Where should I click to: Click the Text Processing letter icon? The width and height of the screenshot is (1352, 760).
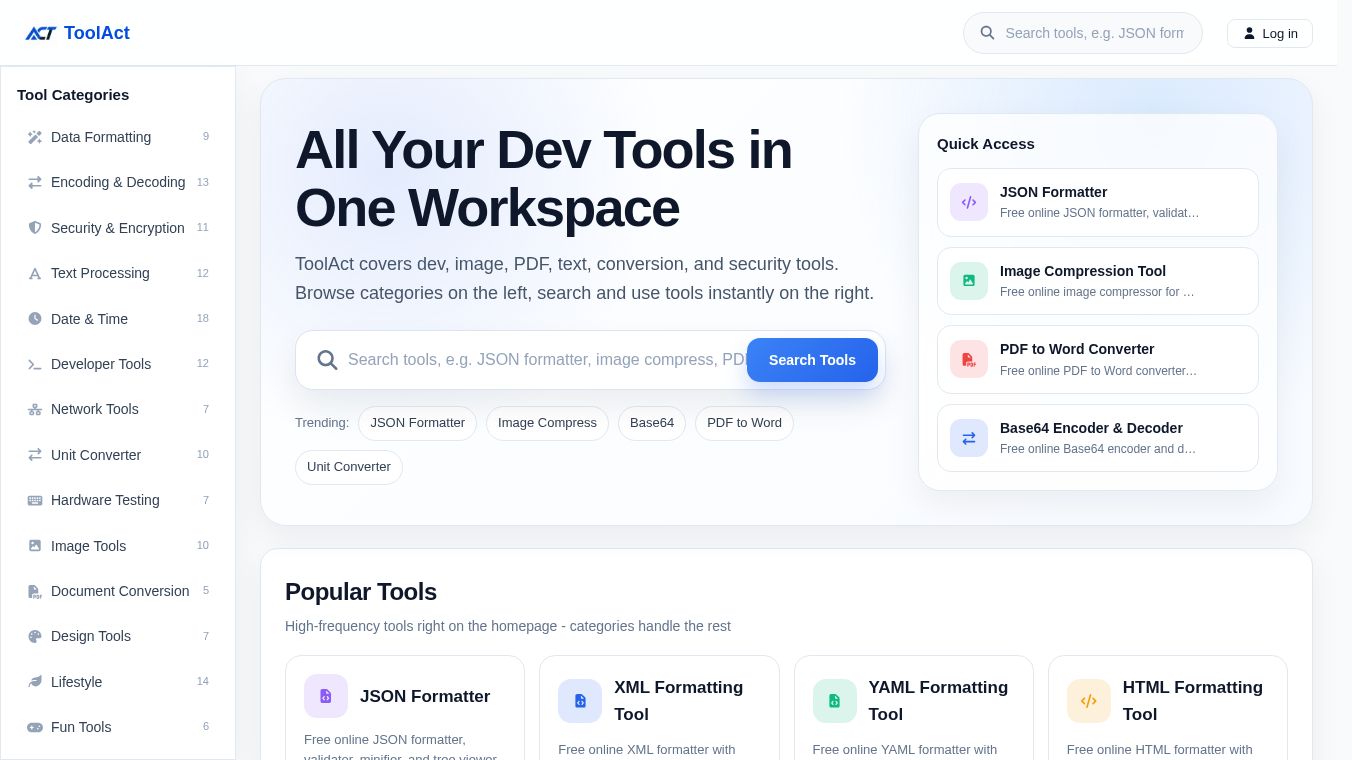pyautogui.click(x=35, y=273)
